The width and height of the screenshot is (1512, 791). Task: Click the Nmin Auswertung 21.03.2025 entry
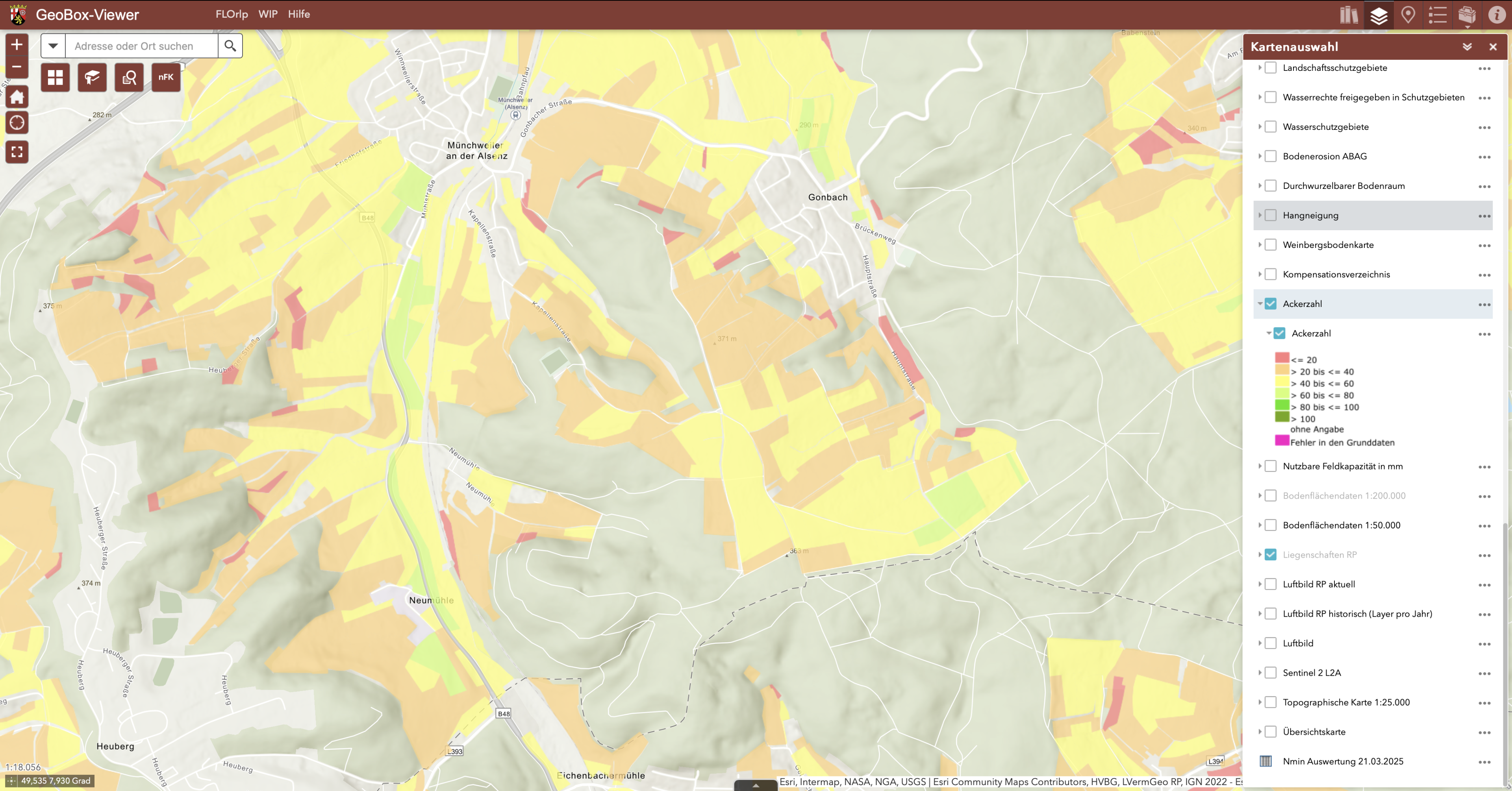pyautogui.click(x=1343, y=761)
